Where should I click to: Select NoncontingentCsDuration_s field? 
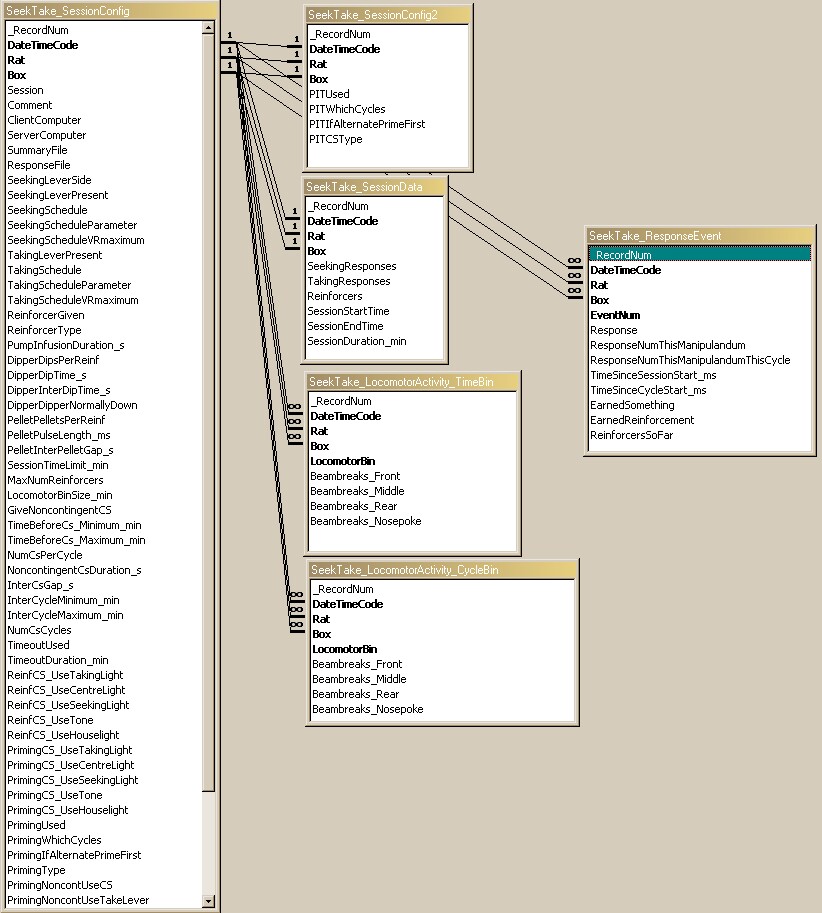click(x=74, y=570)
